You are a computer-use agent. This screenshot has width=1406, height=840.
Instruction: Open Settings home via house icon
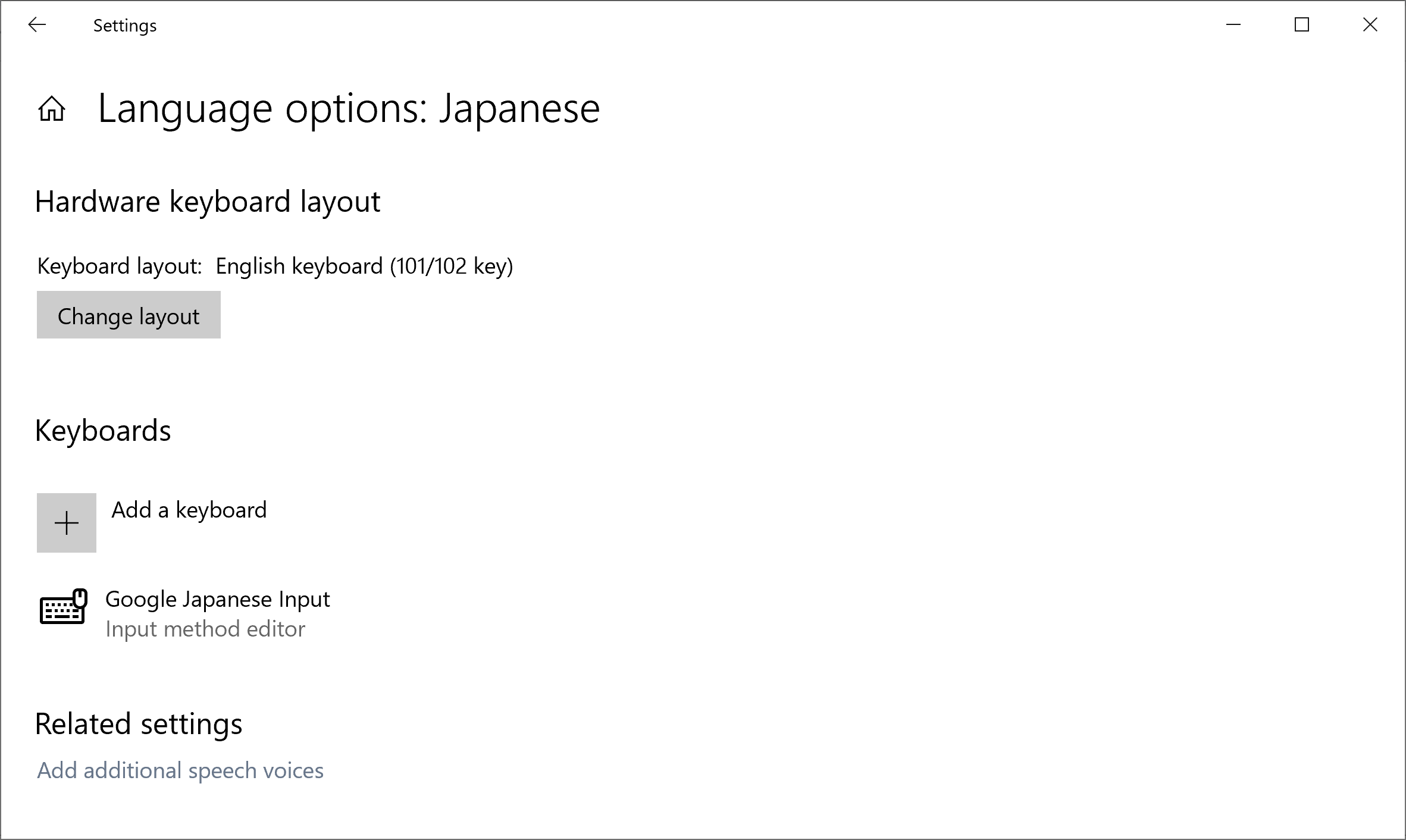[x=52, y=109]
